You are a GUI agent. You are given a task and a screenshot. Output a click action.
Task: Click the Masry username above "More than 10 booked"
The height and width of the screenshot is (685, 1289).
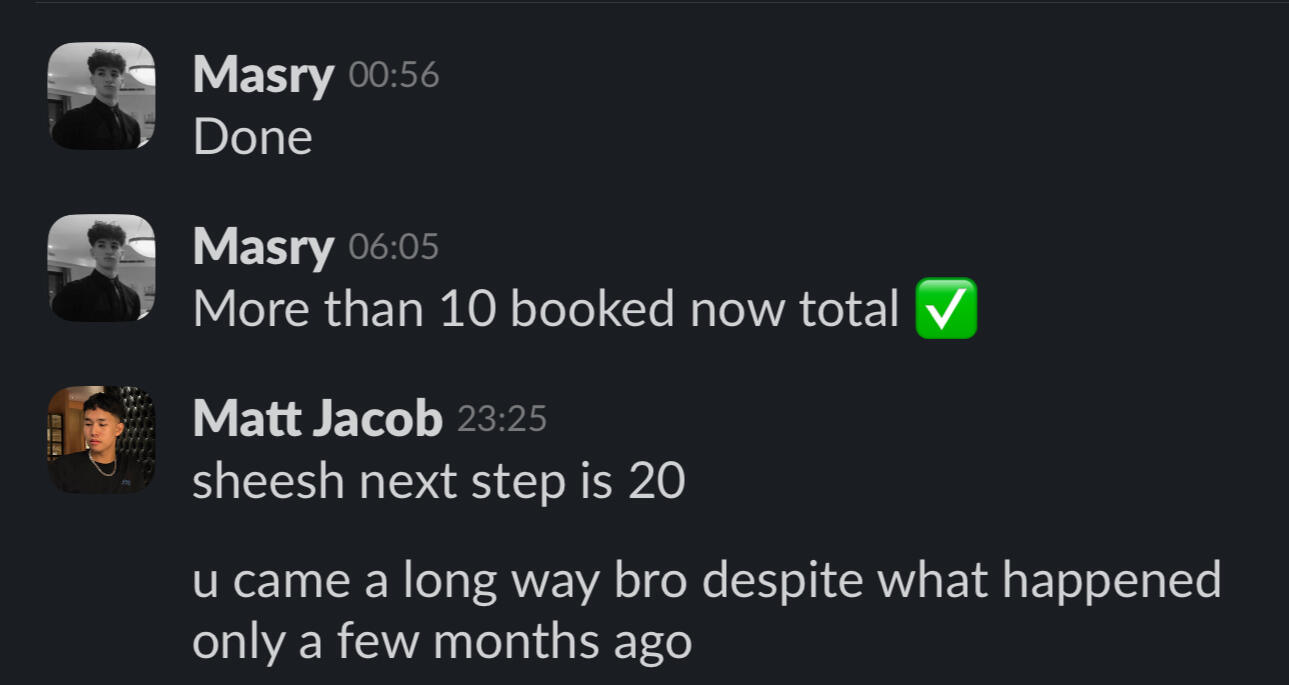click(x=263, y=247)
